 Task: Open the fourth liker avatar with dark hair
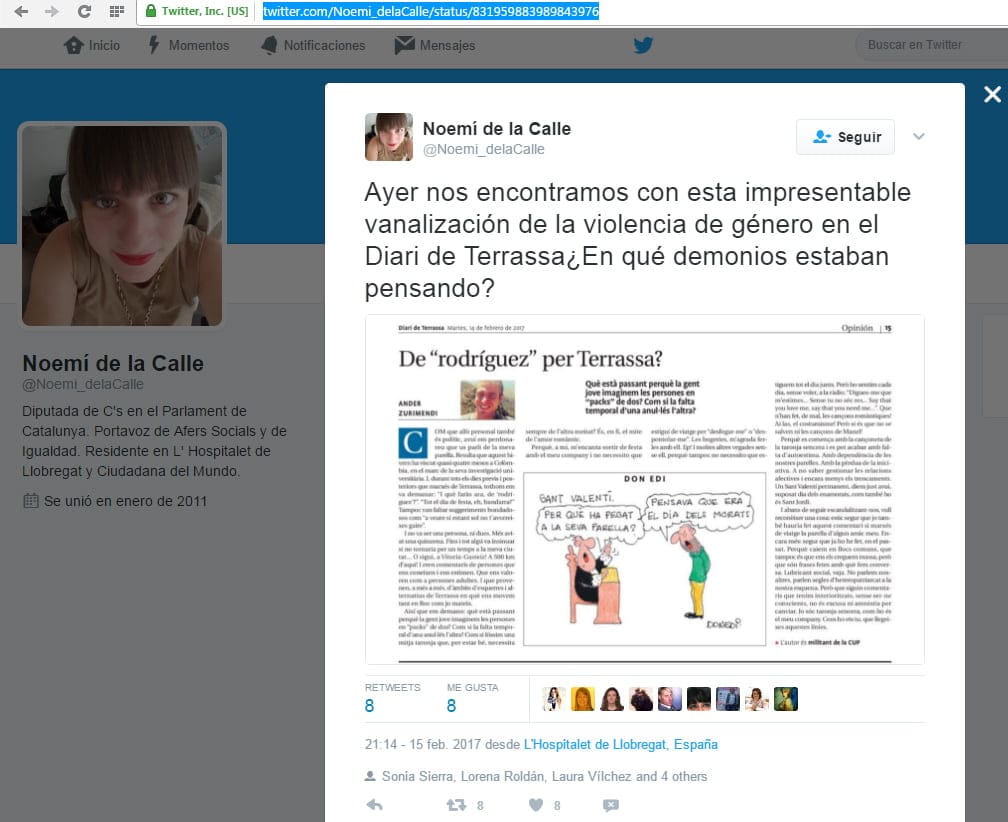point(641,699)
